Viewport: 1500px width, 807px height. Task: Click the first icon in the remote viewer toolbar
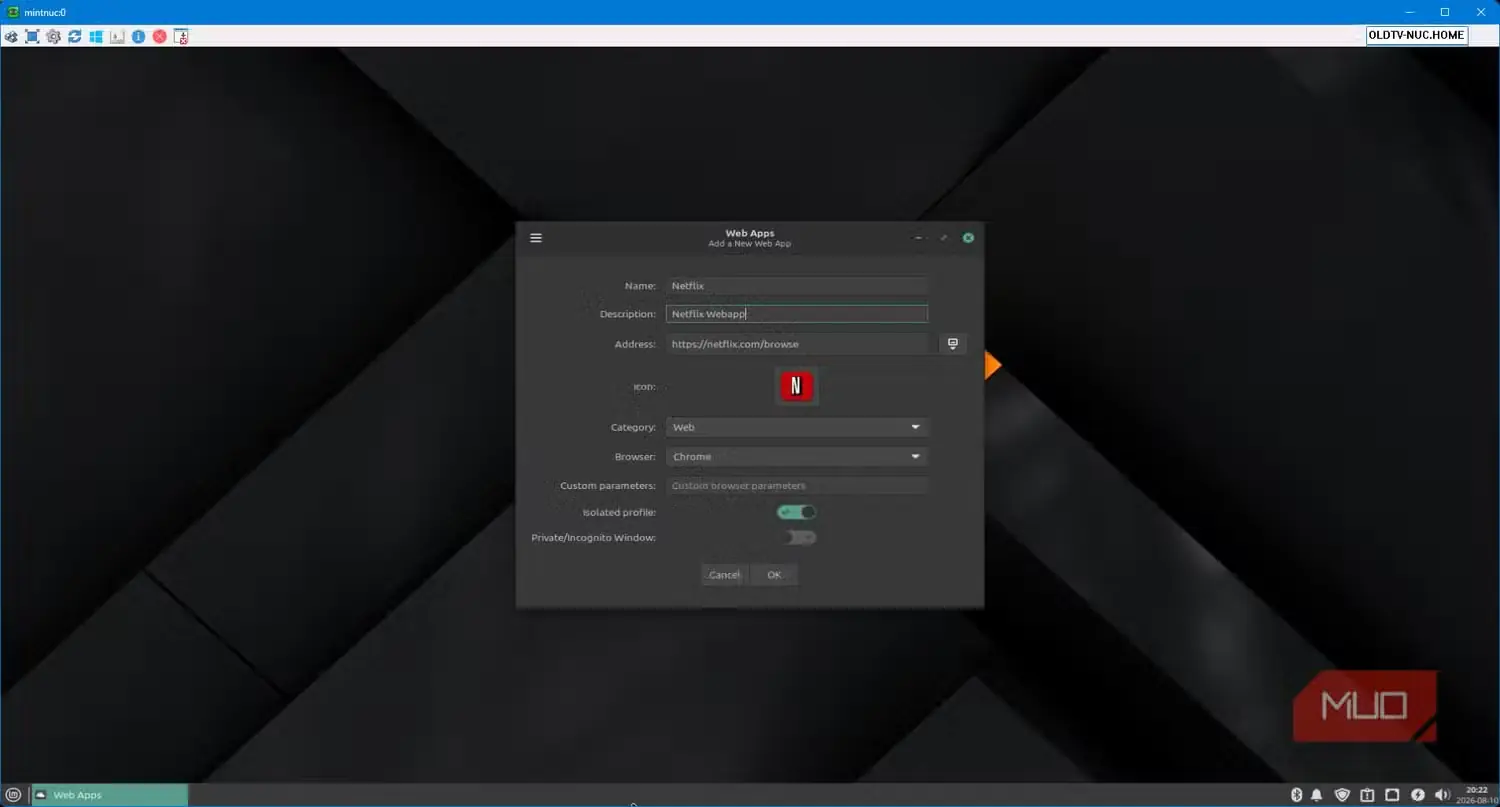(x=11, y=36)
